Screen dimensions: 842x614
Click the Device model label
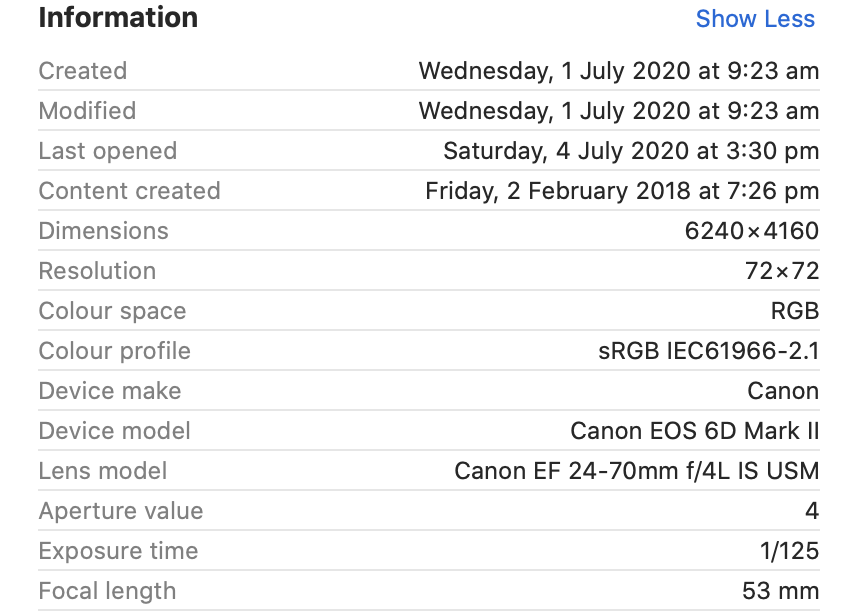tap(114, 431)
